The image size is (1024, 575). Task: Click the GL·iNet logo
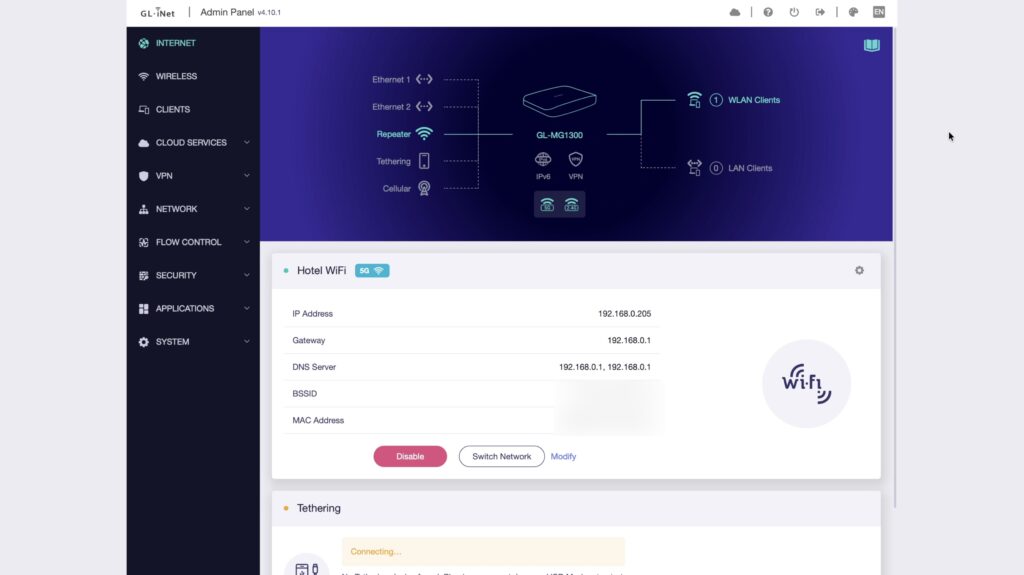coord(157,12)
